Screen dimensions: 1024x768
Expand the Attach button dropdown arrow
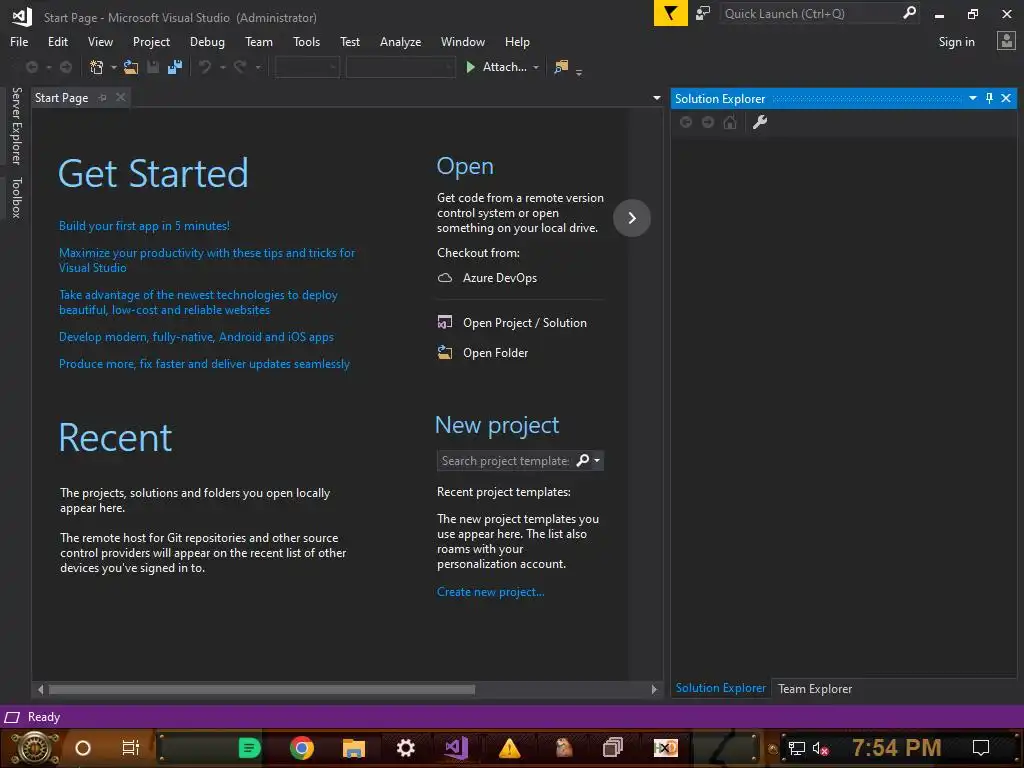pos(536,67)
